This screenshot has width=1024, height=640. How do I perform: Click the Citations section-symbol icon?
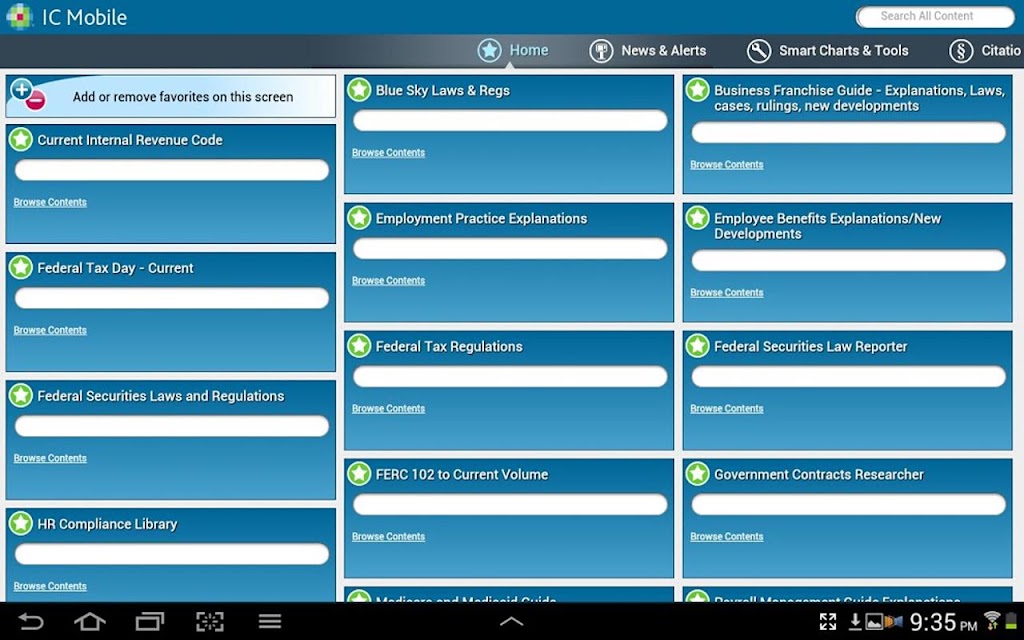pyautogui.click(x=961, y=50)
